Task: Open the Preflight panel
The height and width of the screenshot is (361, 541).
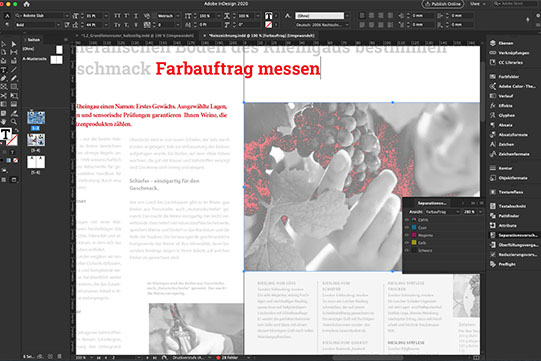Action: tap(506, 264)
